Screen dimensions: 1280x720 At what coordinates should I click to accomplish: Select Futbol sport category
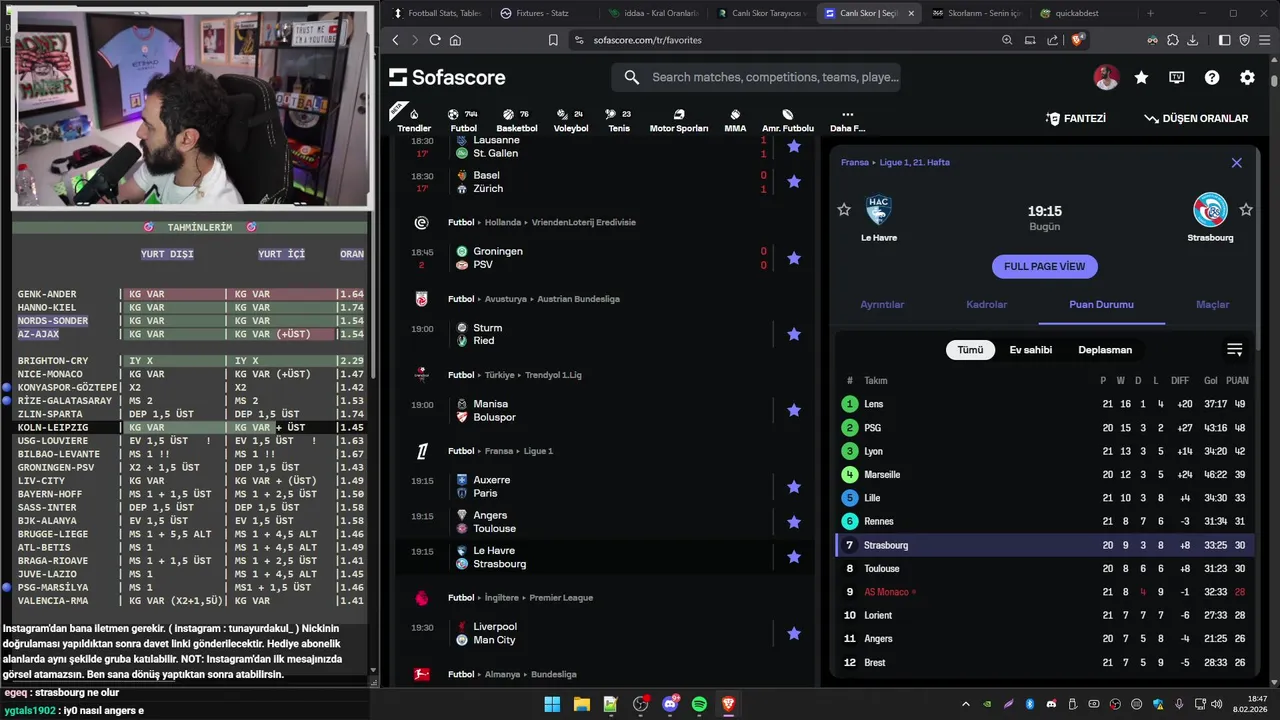tap(463, 120)
